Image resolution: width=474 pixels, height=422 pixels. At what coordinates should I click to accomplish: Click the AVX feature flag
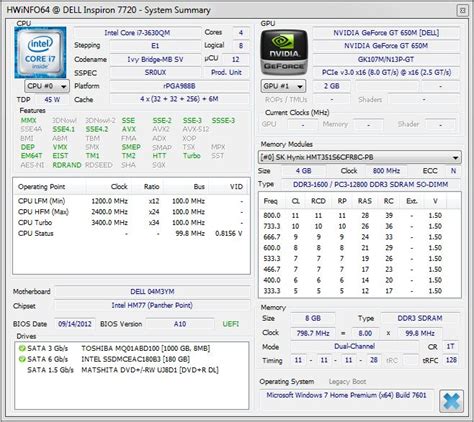click(129, 129)
